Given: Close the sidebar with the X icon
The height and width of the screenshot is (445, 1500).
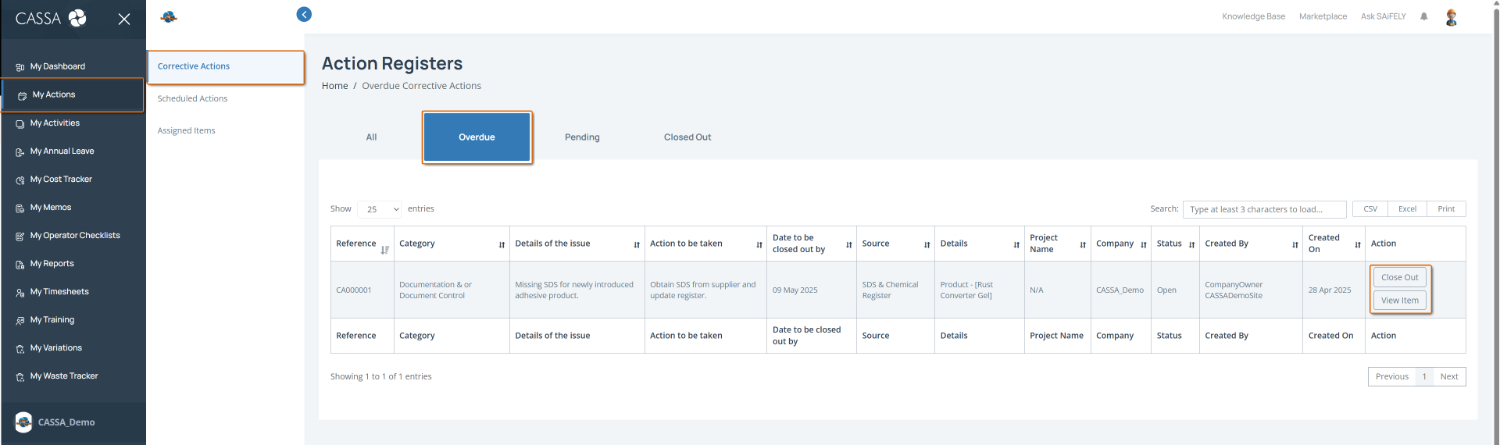Looking at the screenshot, I should (x=124, y=18).
